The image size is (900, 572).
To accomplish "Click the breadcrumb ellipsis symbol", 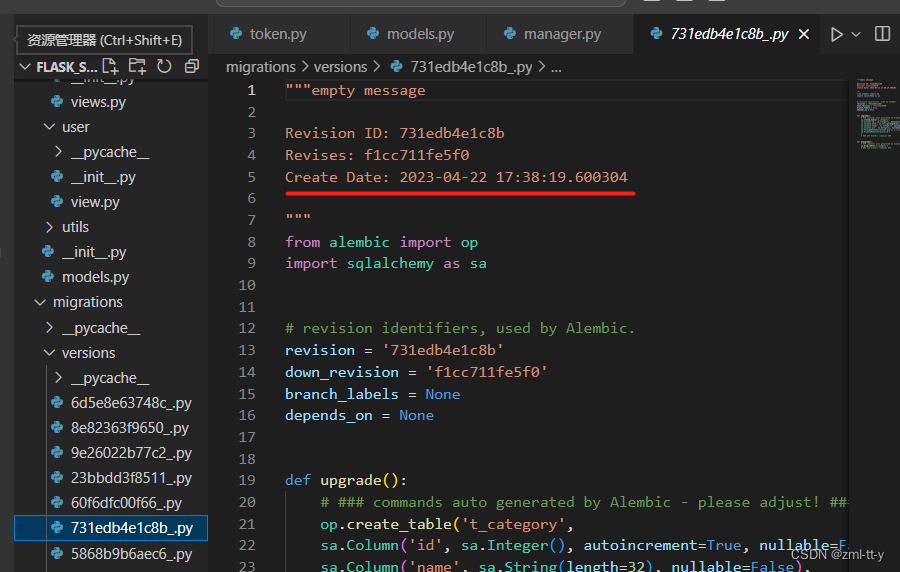I will 556,68.
